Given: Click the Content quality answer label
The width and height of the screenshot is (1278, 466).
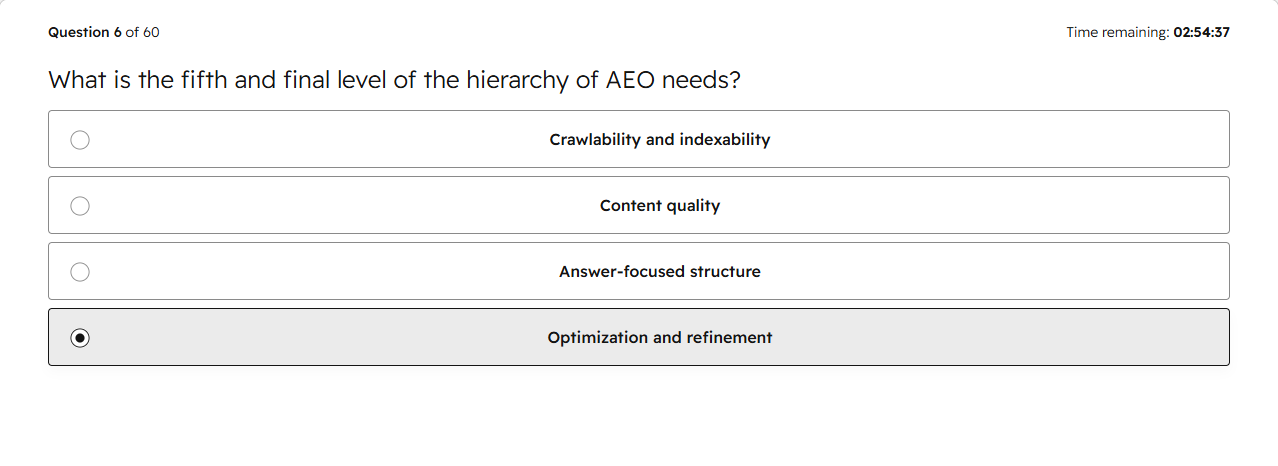Looking at the screenshot, I should point(660,206).
